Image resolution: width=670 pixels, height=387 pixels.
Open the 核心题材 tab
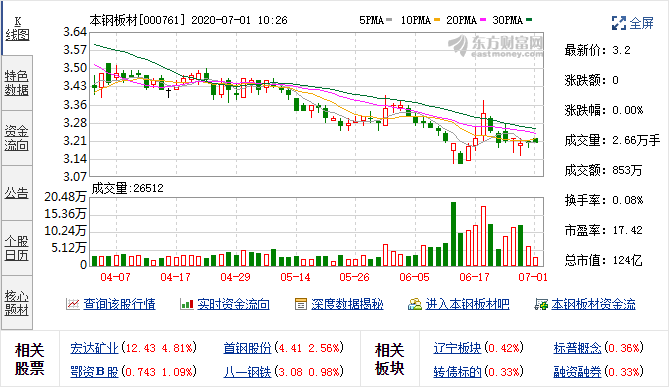(x=17, y=303)
